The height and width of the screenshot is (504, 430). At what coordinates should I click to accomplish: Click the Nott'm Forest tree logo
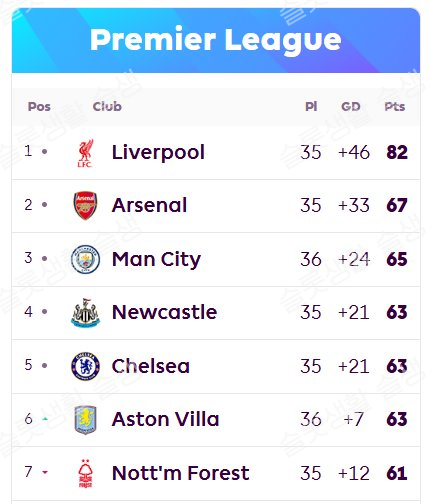click(x=85, y=473)
